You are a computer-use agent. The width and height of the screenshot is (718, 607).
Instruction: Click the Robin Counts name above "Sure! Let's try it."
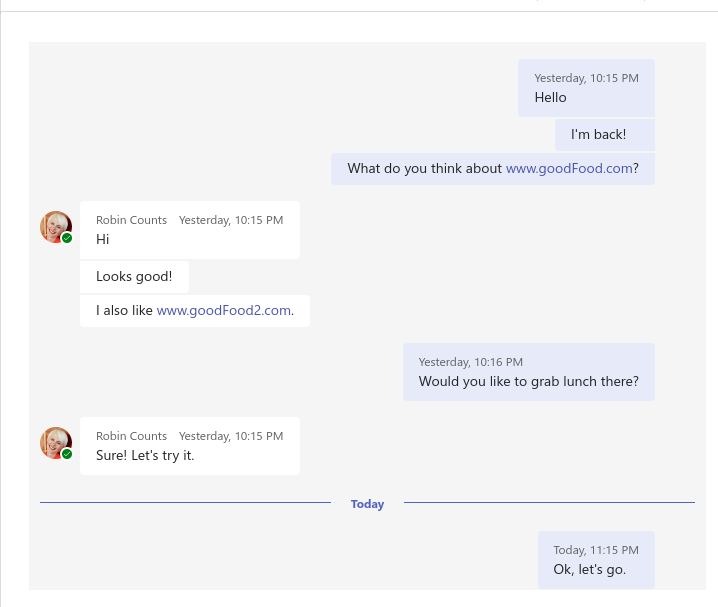131,436
